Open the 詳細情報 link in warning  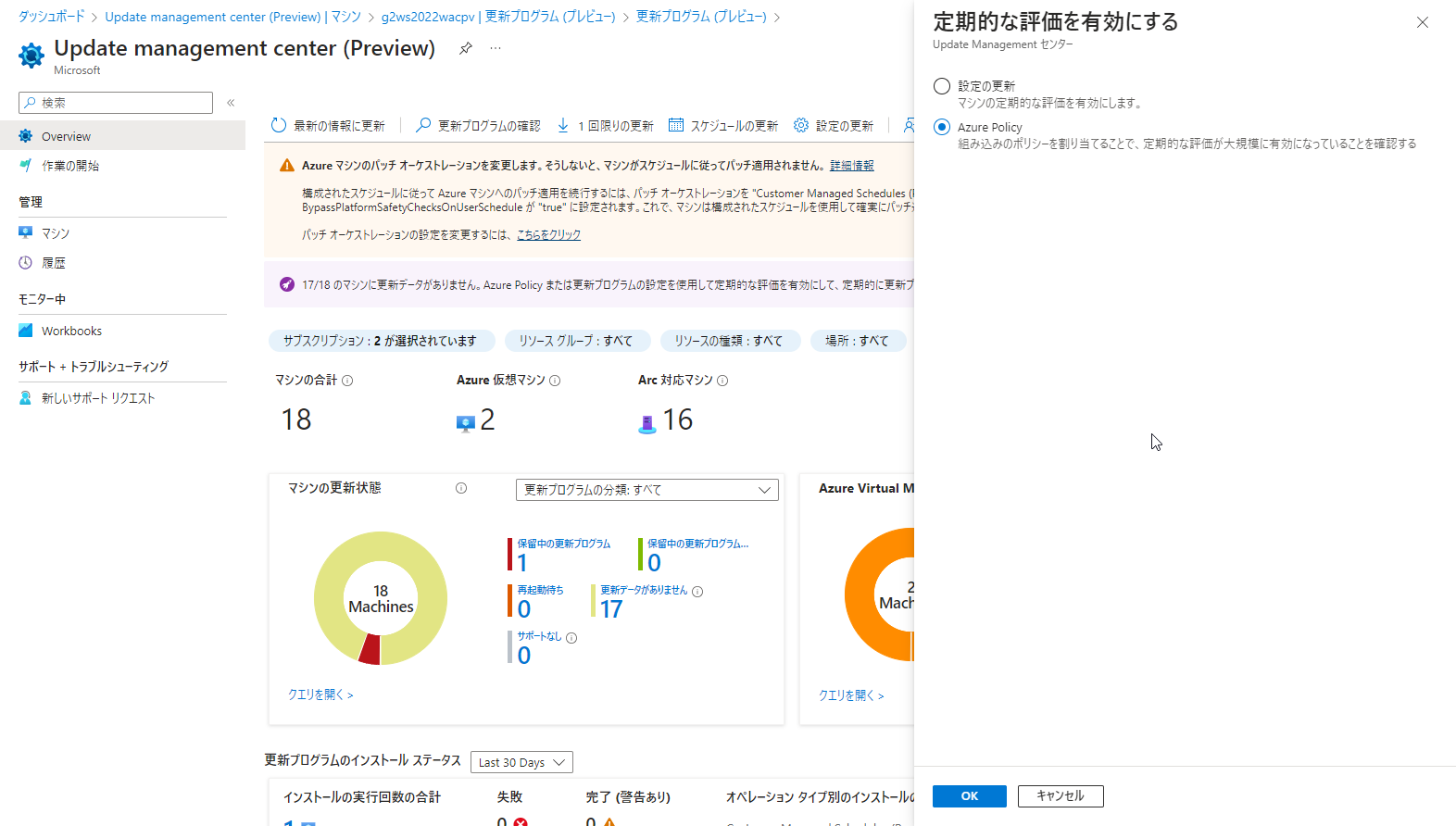852,166
